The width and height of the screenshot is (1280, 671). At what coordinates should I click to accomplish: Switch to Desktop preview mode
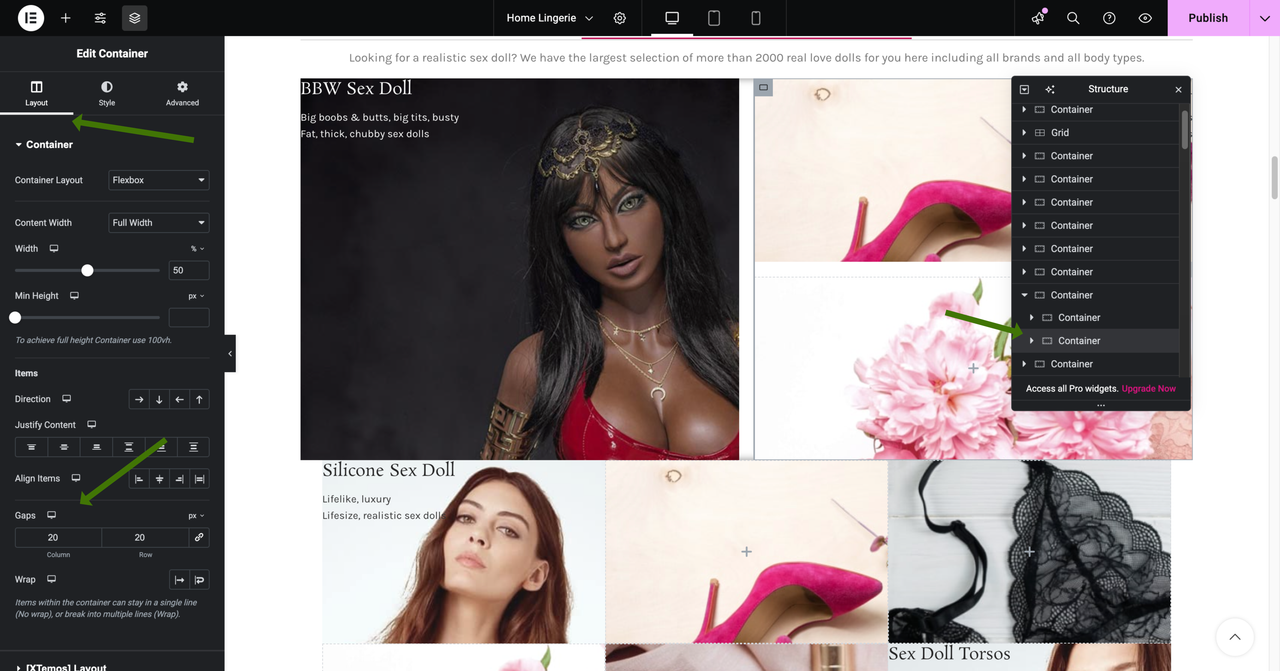[672, 18]
